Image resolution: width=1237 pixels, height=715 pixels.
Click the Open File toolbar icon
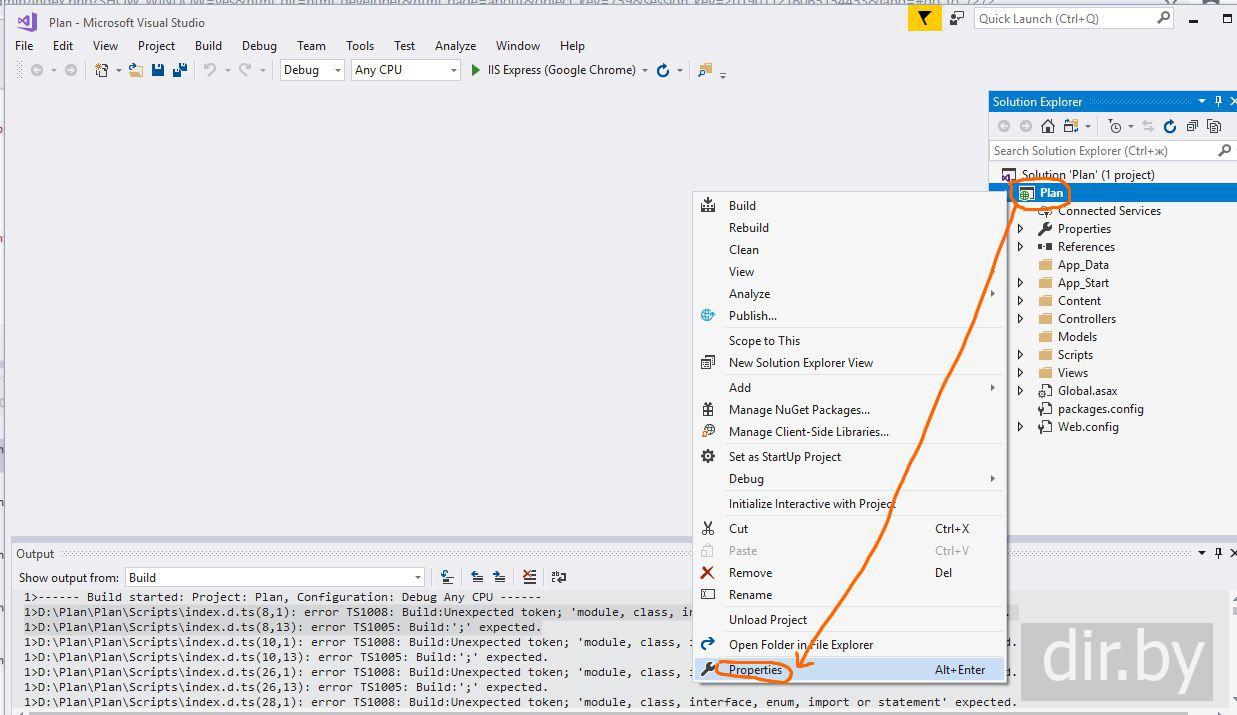[x=135, y=70]
